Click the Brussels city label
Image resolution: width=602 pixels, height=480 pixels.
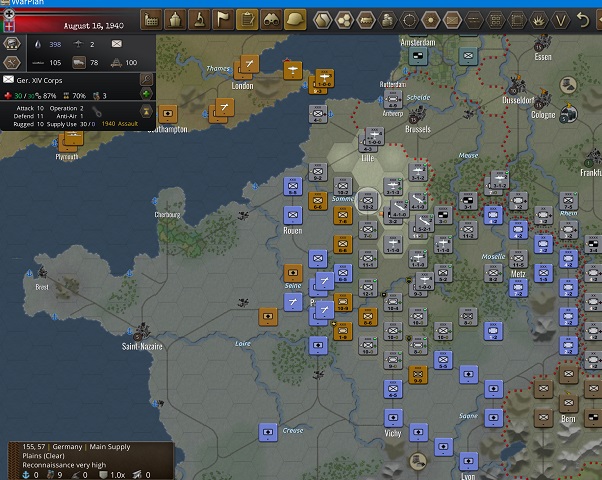(418, 129)
